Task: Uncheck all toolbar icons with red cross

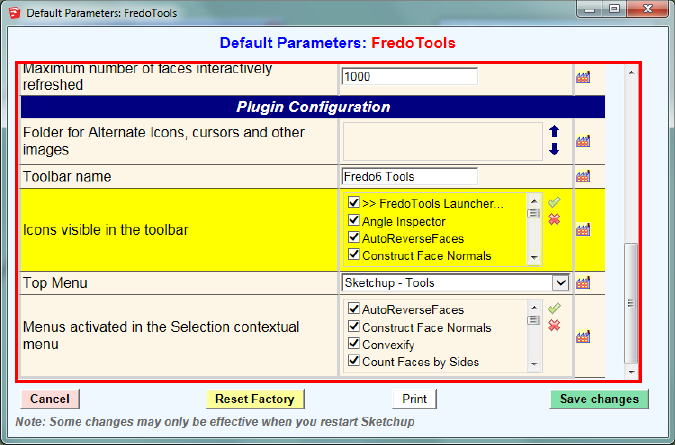Action: coord(554,219)
